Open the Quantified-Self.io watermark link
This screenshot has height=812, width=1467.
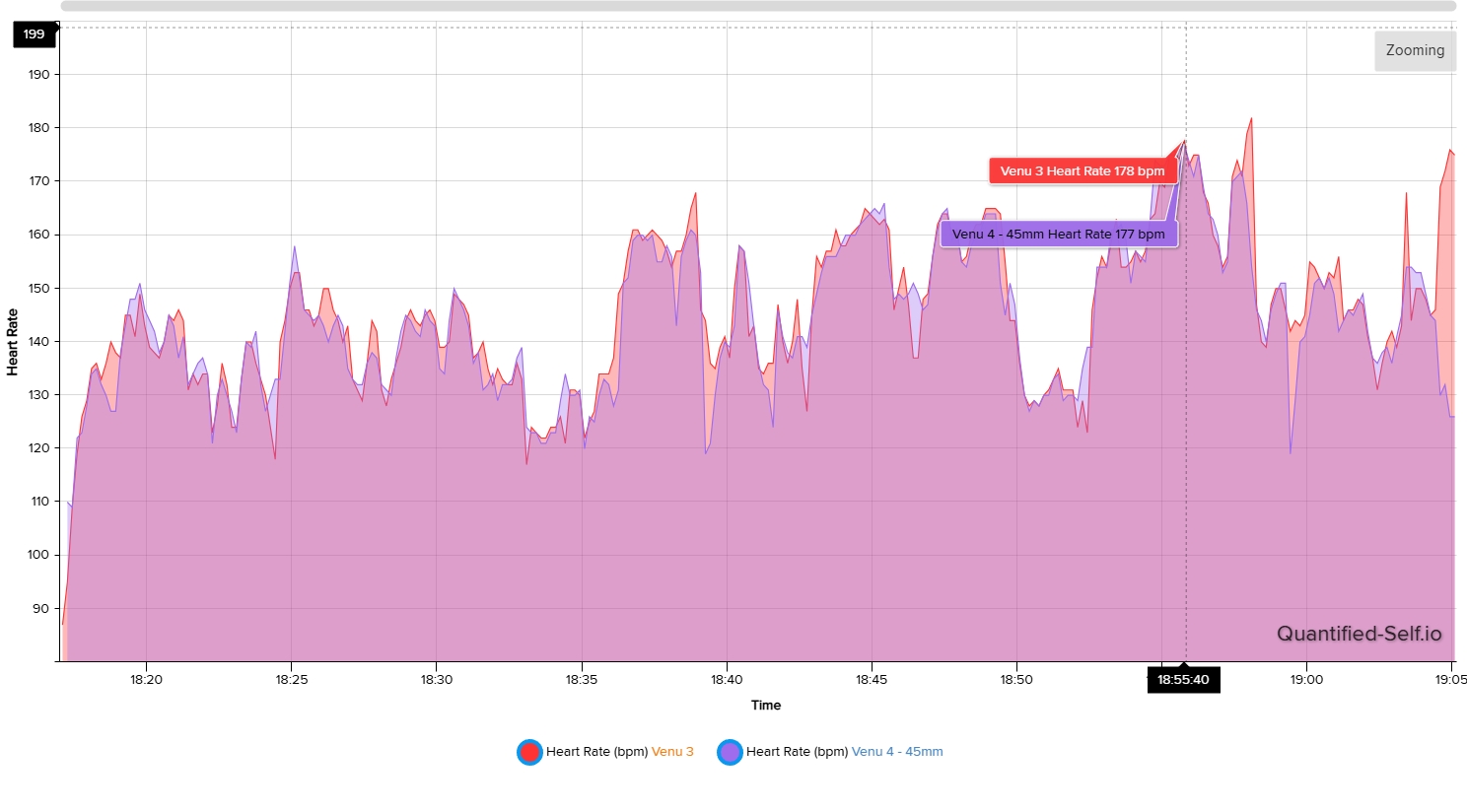pyautogui.click(x=1359, y=635)
